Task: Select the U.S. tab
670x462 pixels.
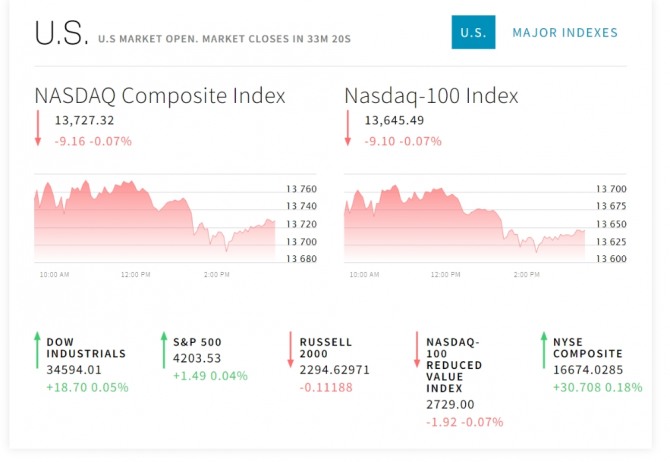Action: pos(472,33)
